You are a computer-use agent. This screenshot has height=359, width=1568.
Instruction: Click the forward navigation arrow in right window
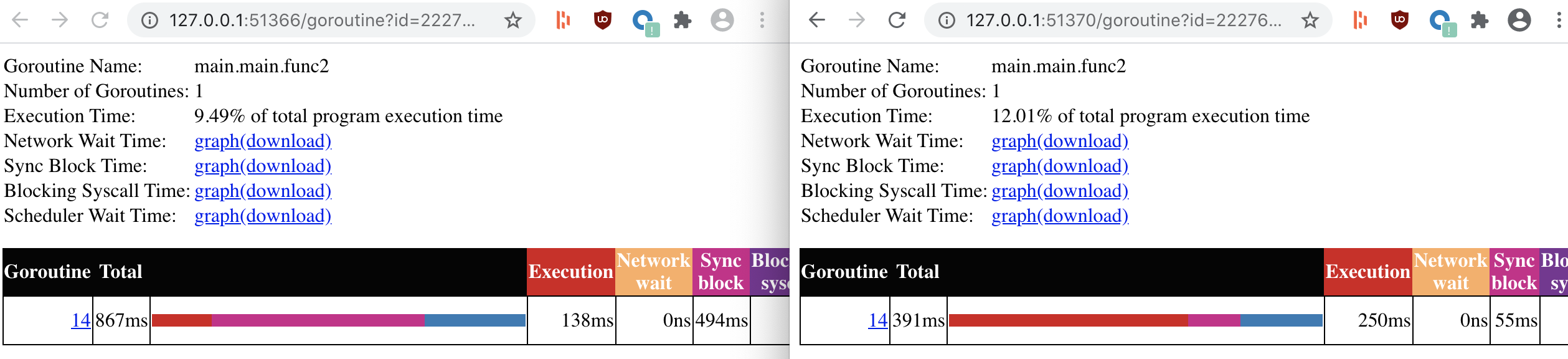(856, 20)
